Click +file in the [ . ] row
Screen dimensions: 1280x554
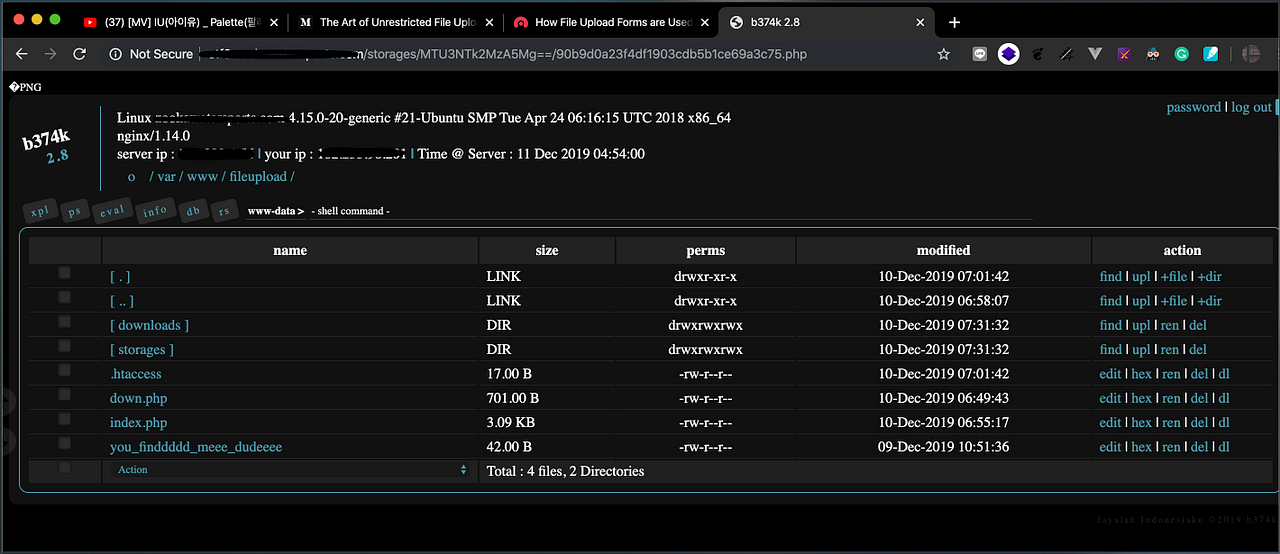click(1174, 276)
